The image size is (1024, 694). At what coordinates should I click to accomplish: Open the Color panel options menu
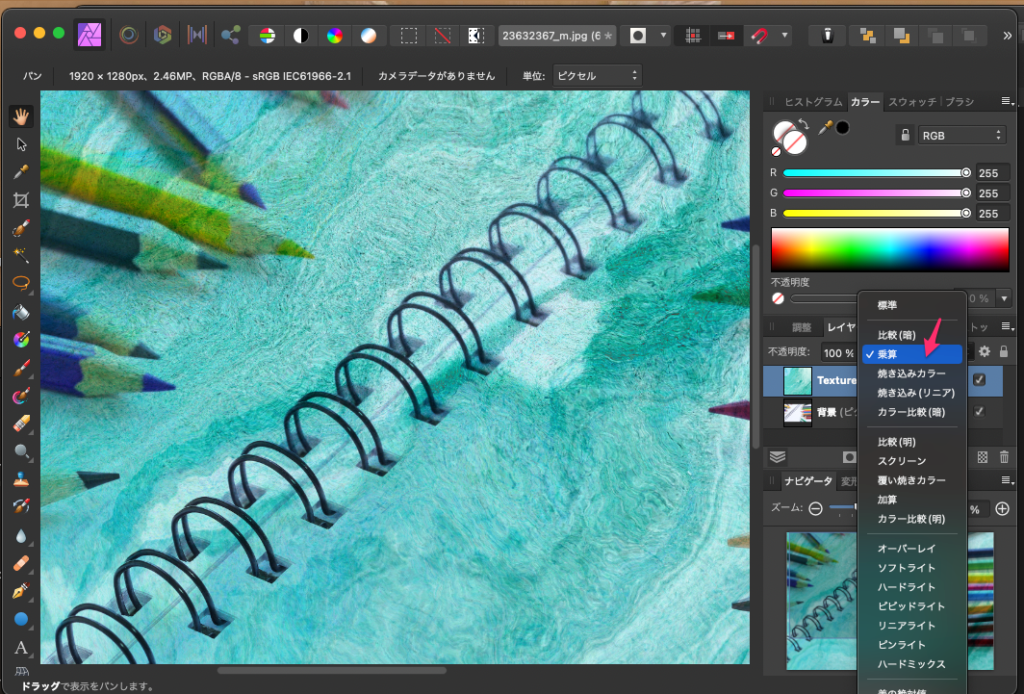pyautogui.click(x=1006, y=102)
